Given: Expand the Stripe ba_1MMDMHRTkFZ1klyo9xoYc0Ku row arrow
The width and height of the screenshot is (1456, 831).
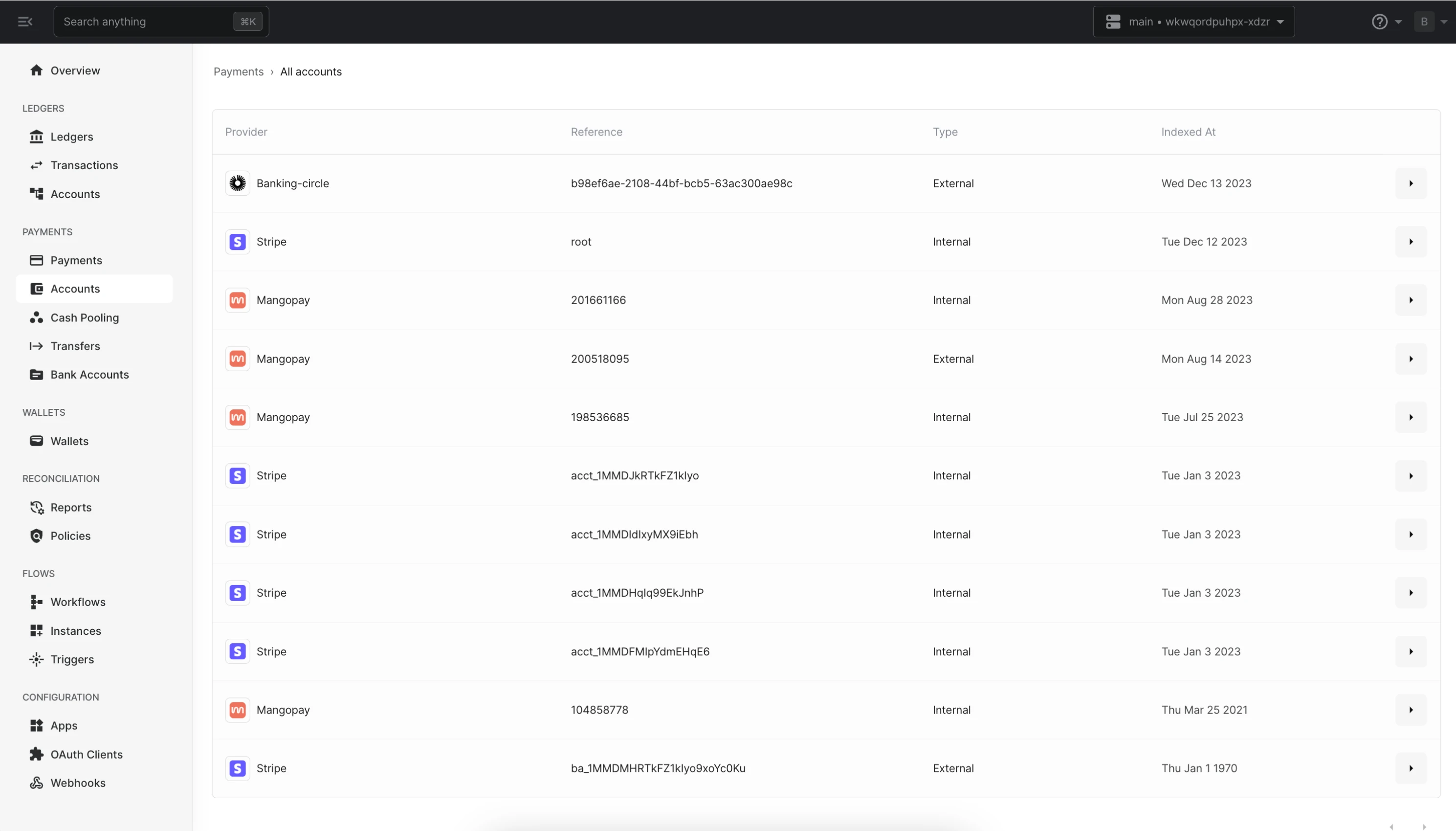Looking at the screenshot, I should click(x=1411, y=768).
